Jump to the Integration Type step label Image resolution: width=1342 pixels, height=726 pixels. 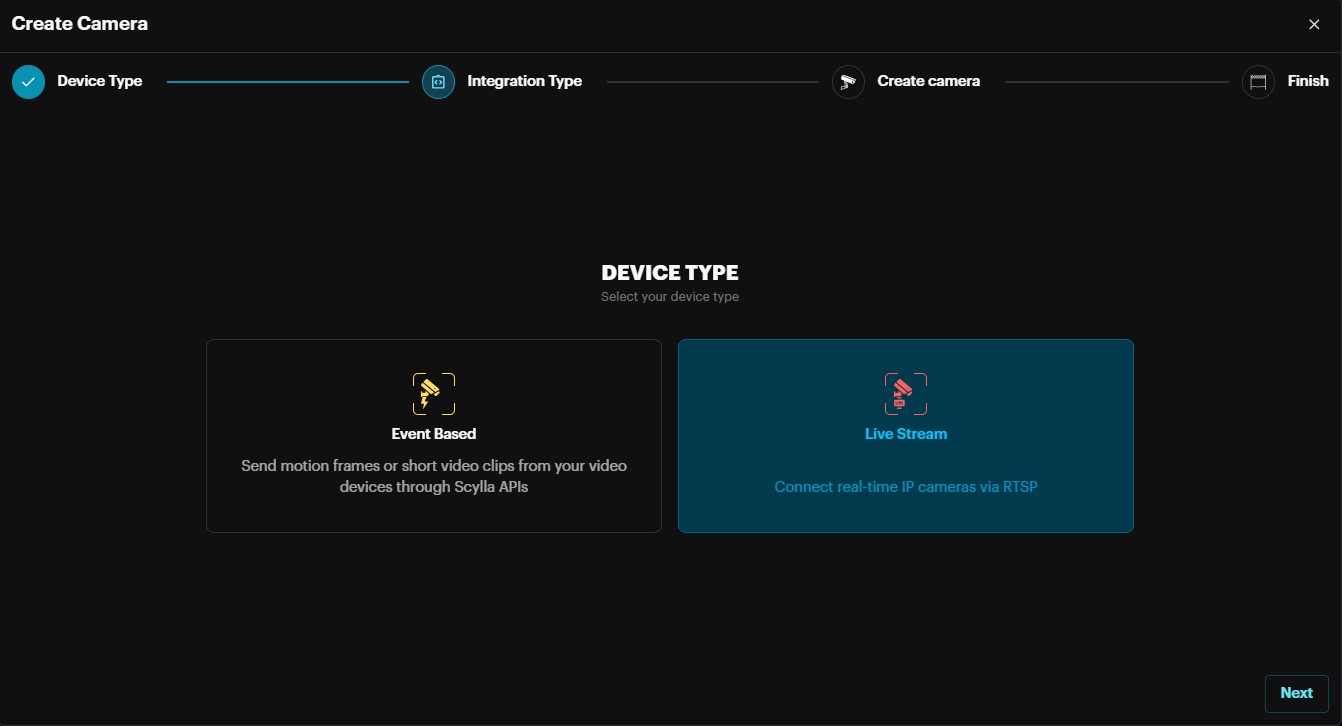click(x=524, y=81)
